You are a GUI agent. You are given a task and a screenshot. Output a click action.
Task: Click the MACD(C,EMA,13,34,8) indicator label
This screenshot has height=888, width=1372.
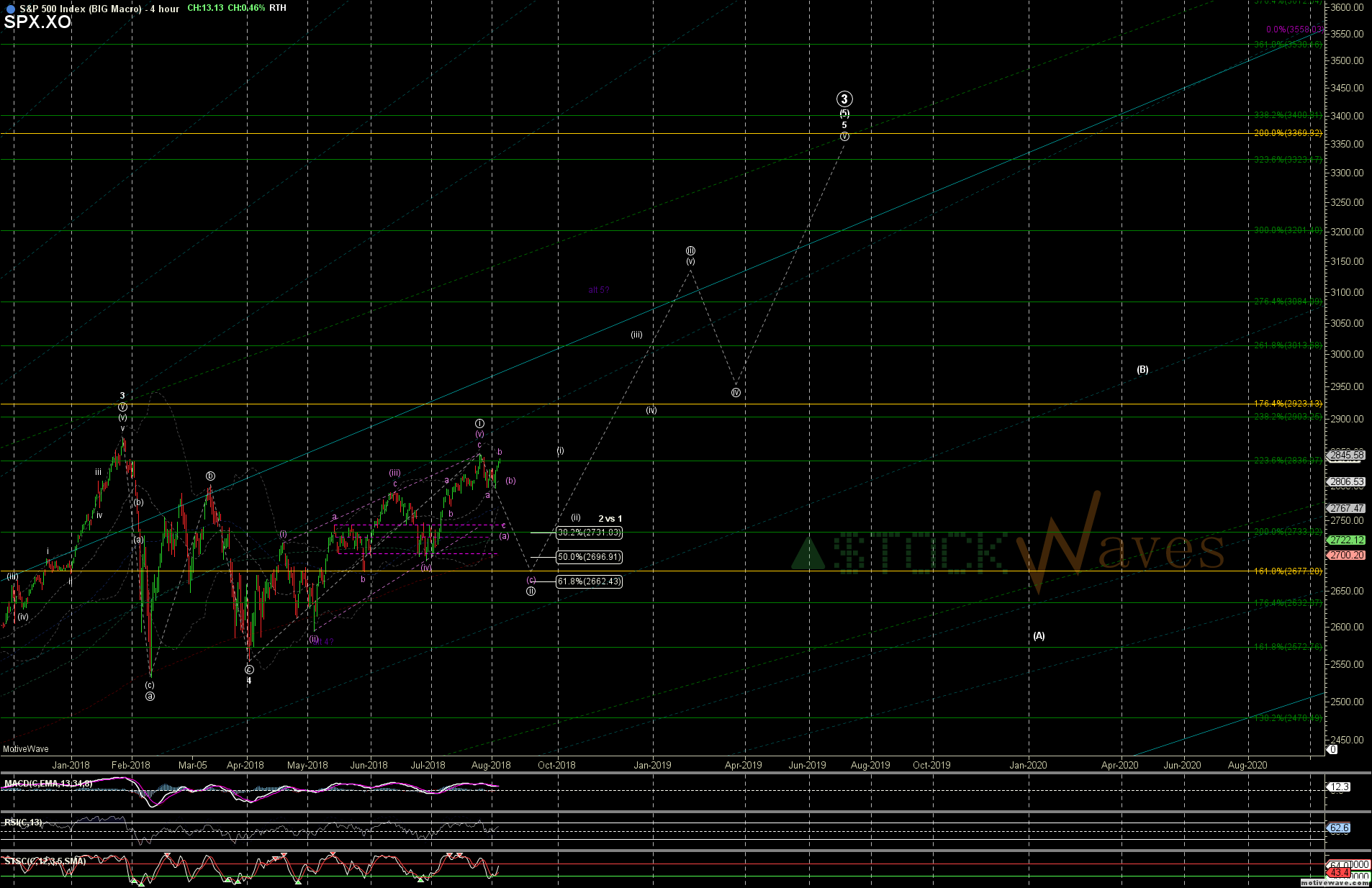click(x=48, y=784)
